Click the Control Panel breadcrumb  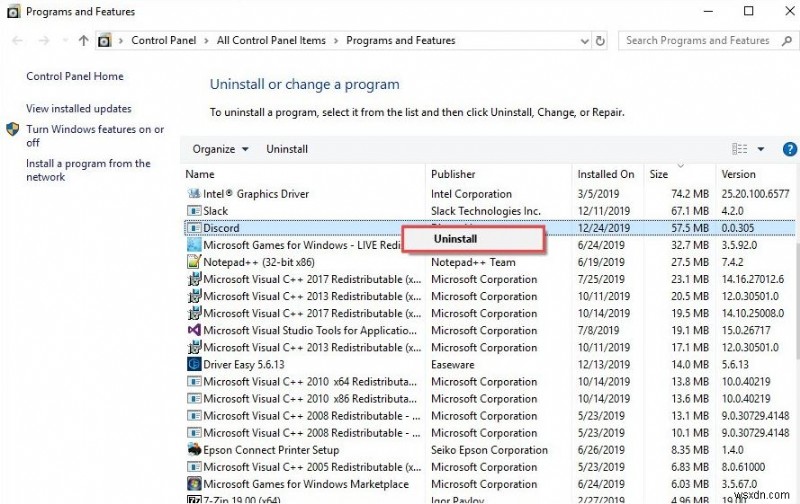click(x=163, y=40)
